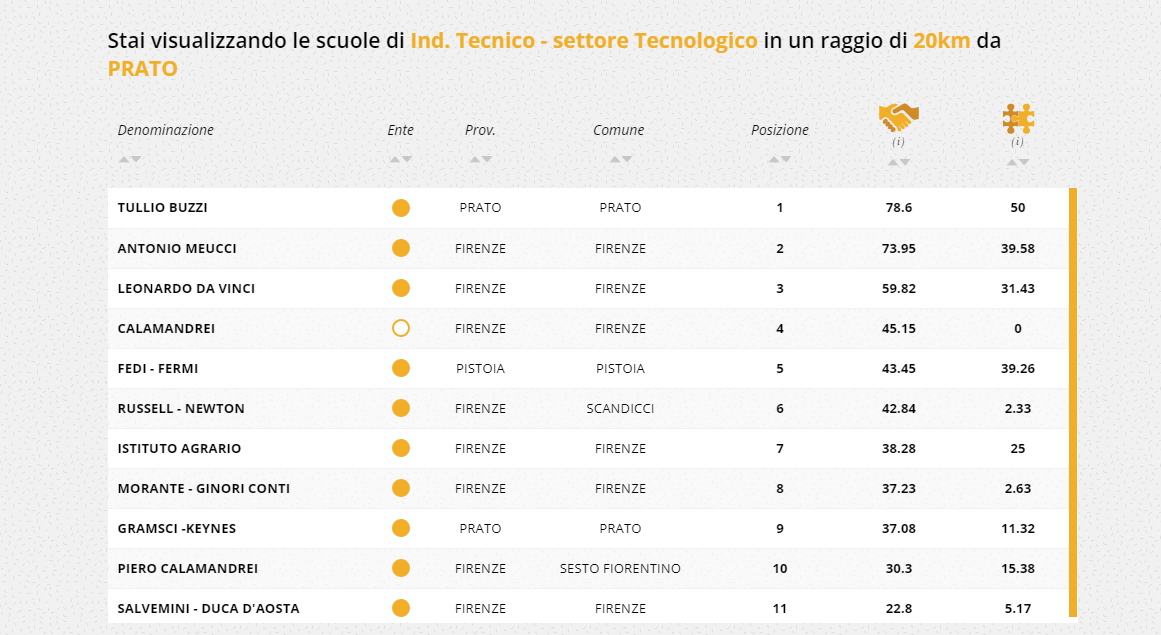This screenshot has width=1161, height=635.
Task: Click the empty Ente circle for Calamandrei
Action: click(x=401, y=328)
